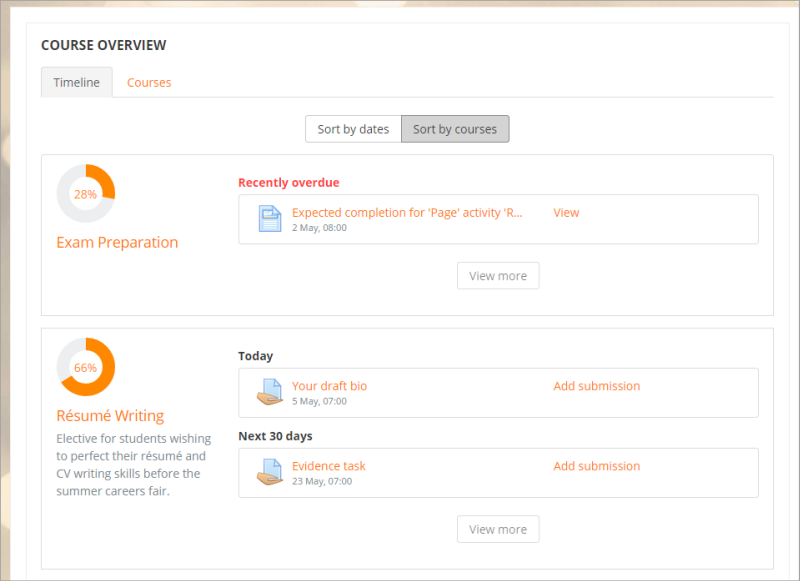Click View link for the overdue Page activity
Screen dimensions: 800x581
566,212
